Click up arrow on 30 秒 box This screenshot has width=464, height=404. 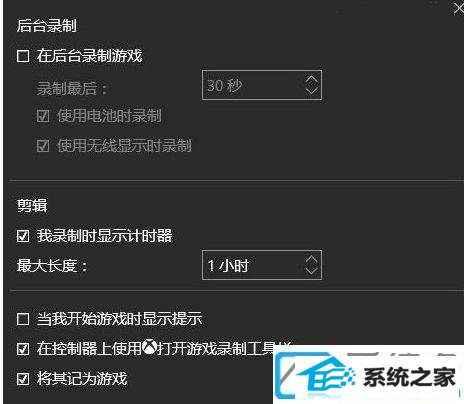click(312, 80)
